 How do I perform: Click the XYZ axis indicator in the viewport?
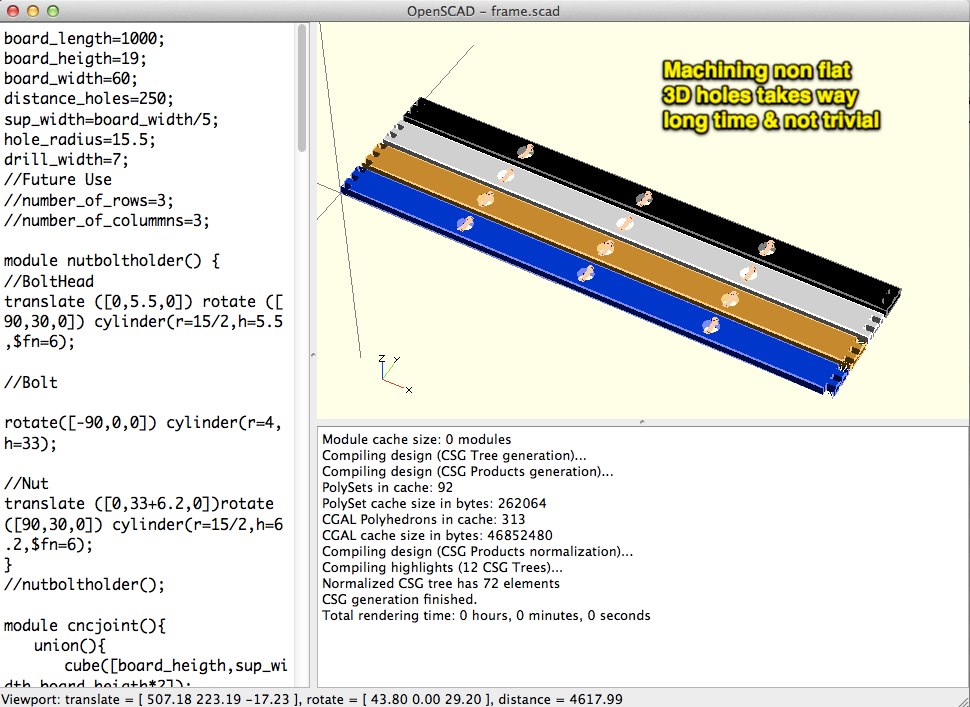pyautogui.click(x=394, y=374)
